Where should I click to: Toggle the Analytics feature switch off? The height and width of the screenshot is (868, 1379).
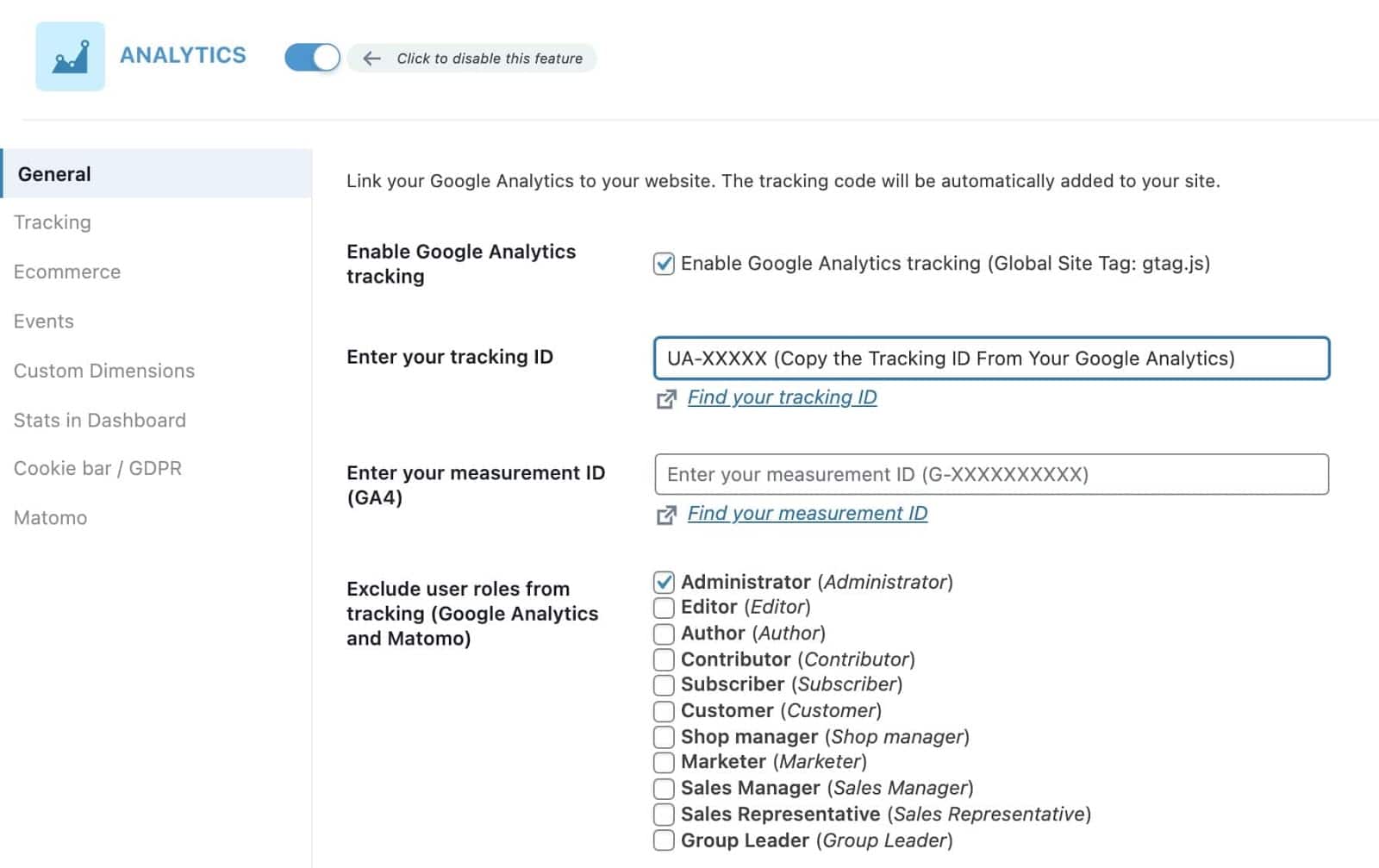point(312,58)
